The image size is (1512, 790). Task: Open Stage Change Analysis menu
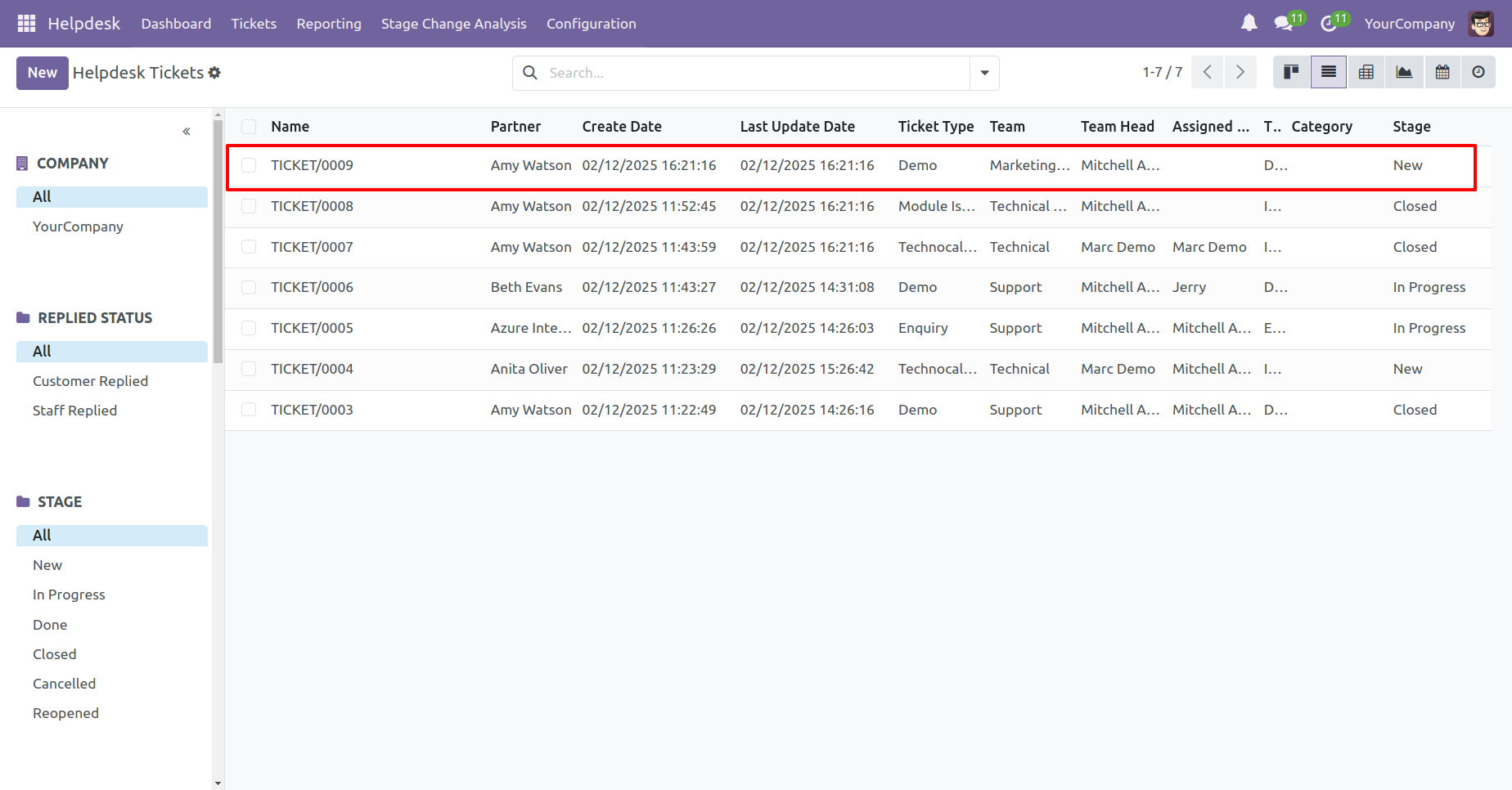coord(454,24)
